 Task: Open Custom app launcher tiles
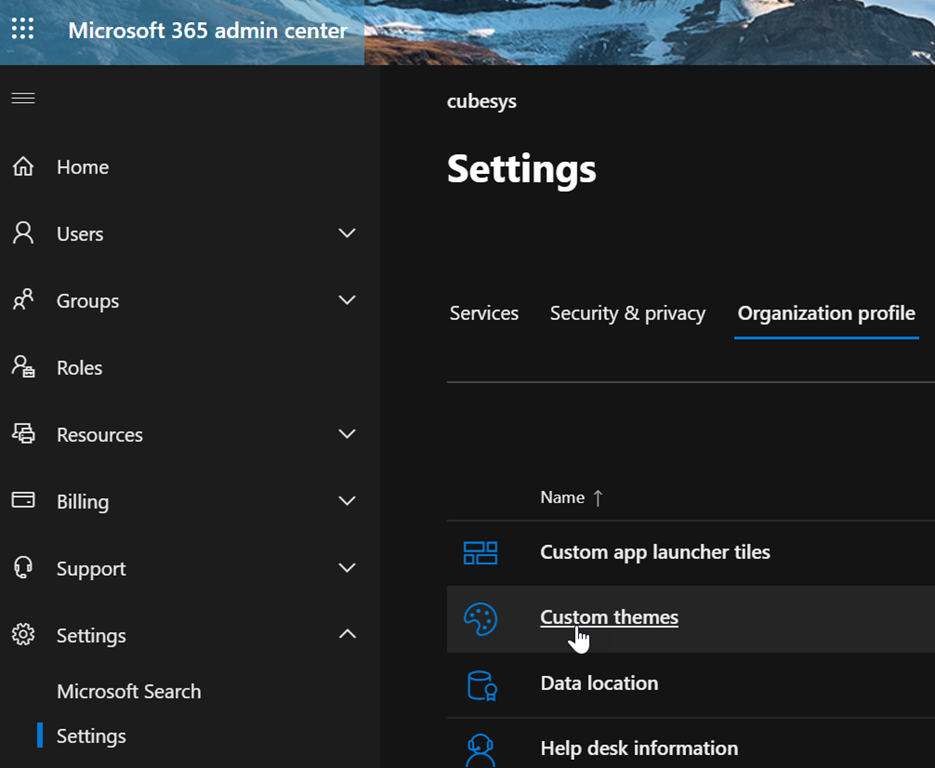click(655, 552)
